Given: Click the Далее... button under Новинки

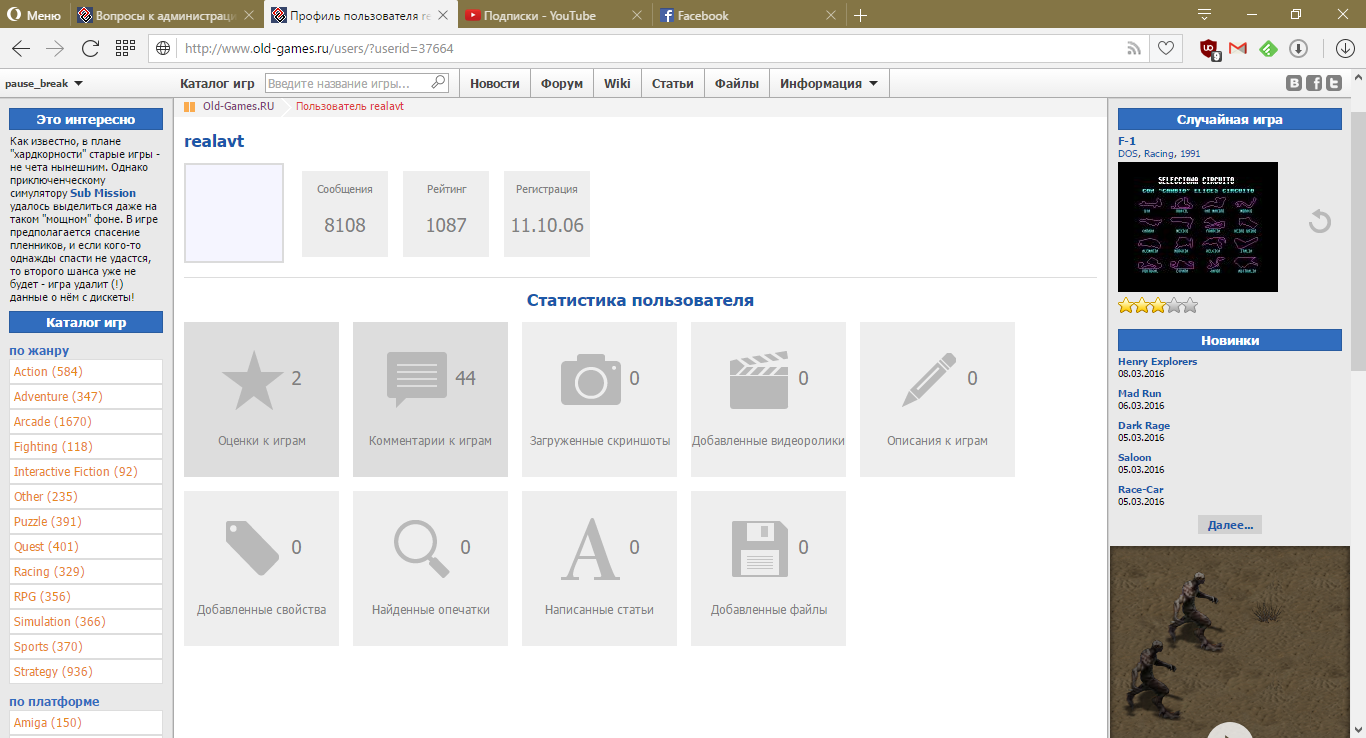Looking at the screenshot, I should coord(1230,525).
